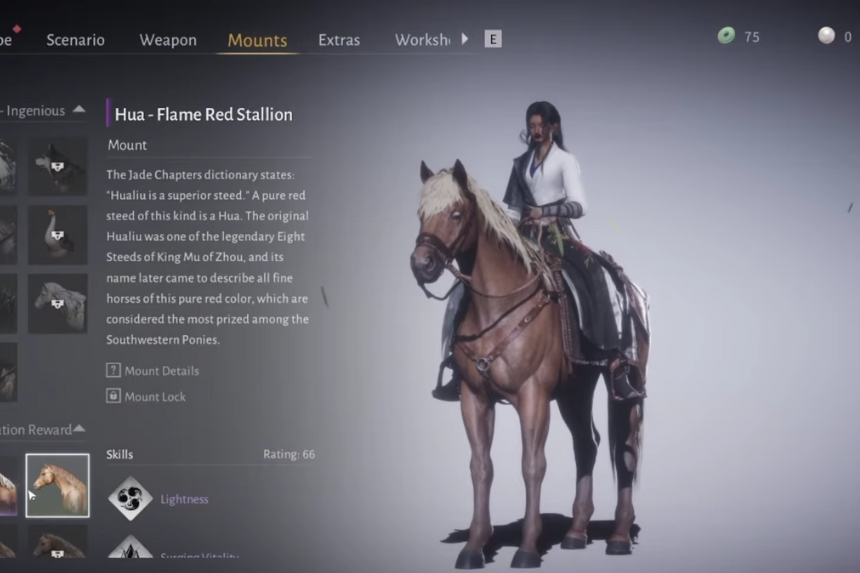Advance tabs with the right arrow
The image size is (860, 573).
(465, 38)
